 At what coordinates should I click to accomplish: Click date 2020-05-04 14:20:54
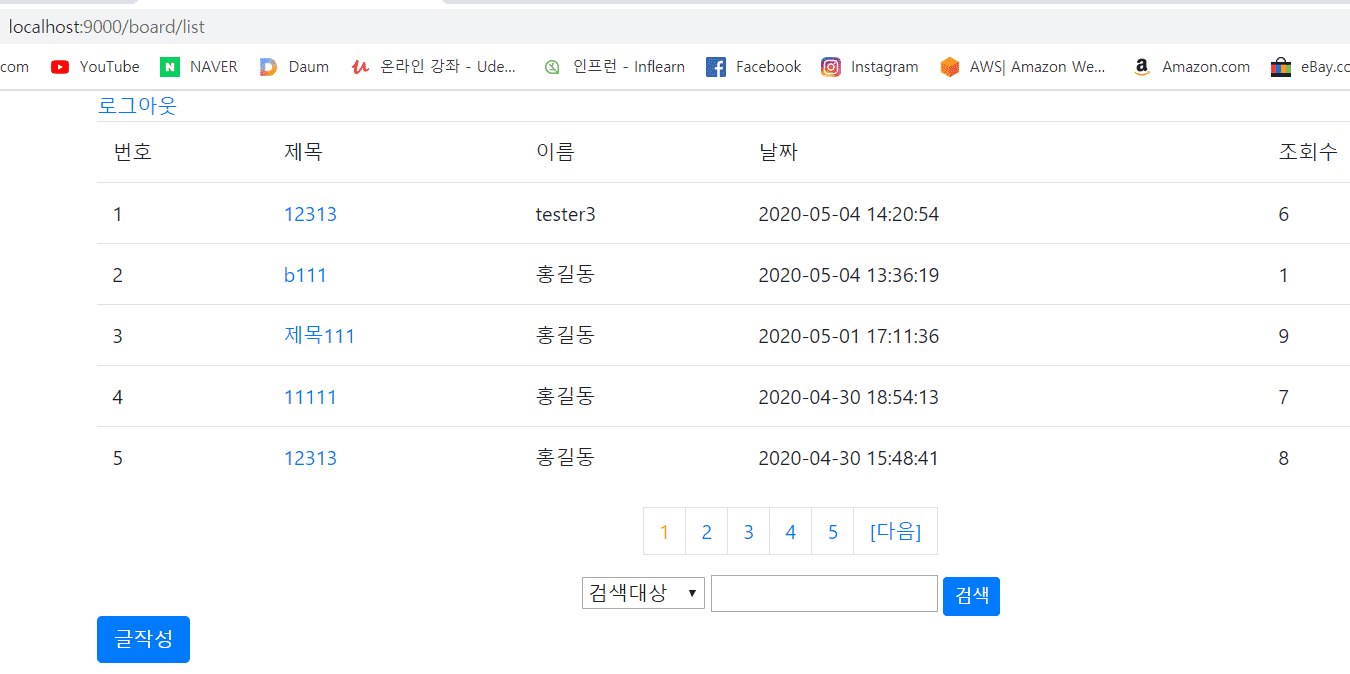(849, 214)
